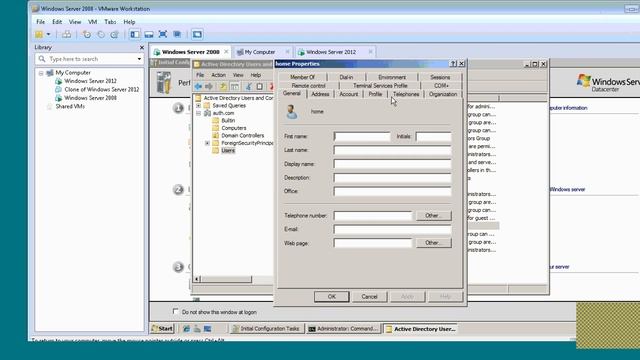The image size is (640, 360).
Task: Switch to the Terminal Services Profile tab
Action: pyautogui.click(x=380, y=86)
